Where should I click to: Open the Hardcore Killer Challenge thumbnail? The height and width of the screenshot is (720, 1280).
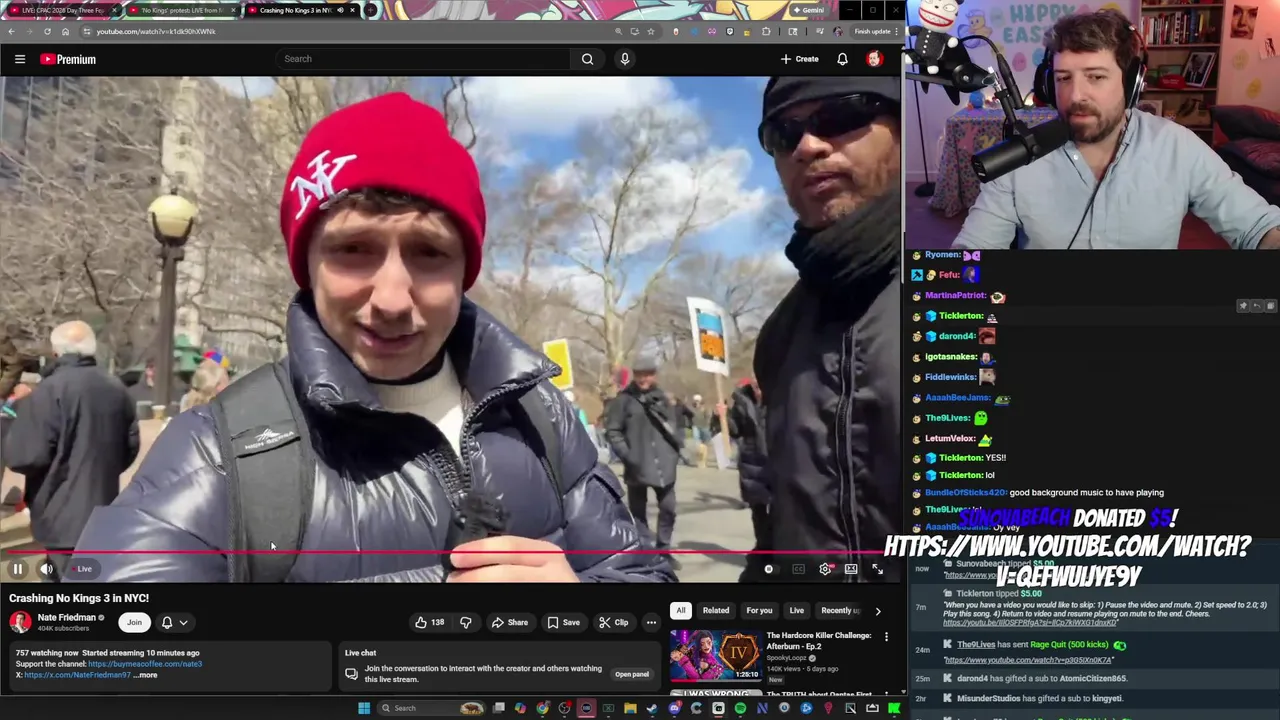715,655
